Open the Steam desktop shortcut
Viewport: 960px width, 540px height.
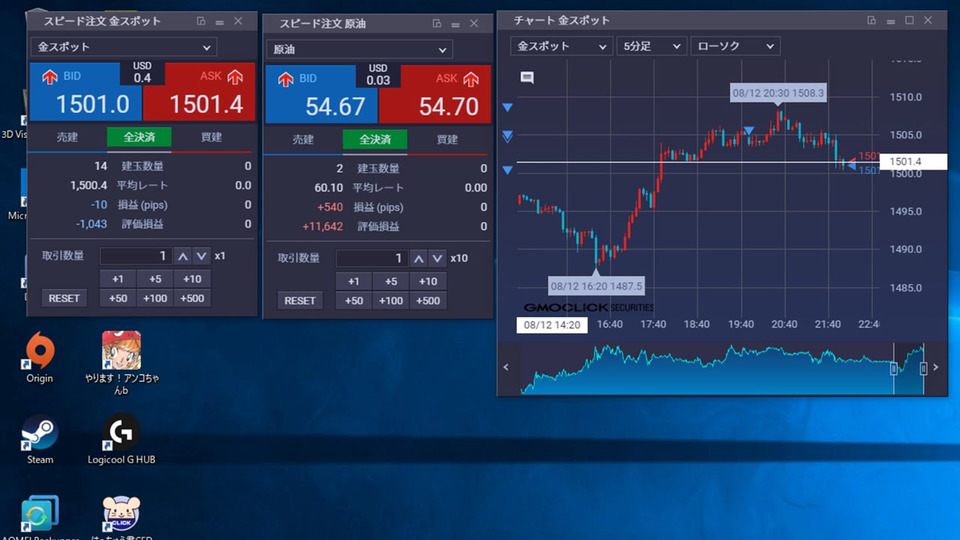coord(40,439)
